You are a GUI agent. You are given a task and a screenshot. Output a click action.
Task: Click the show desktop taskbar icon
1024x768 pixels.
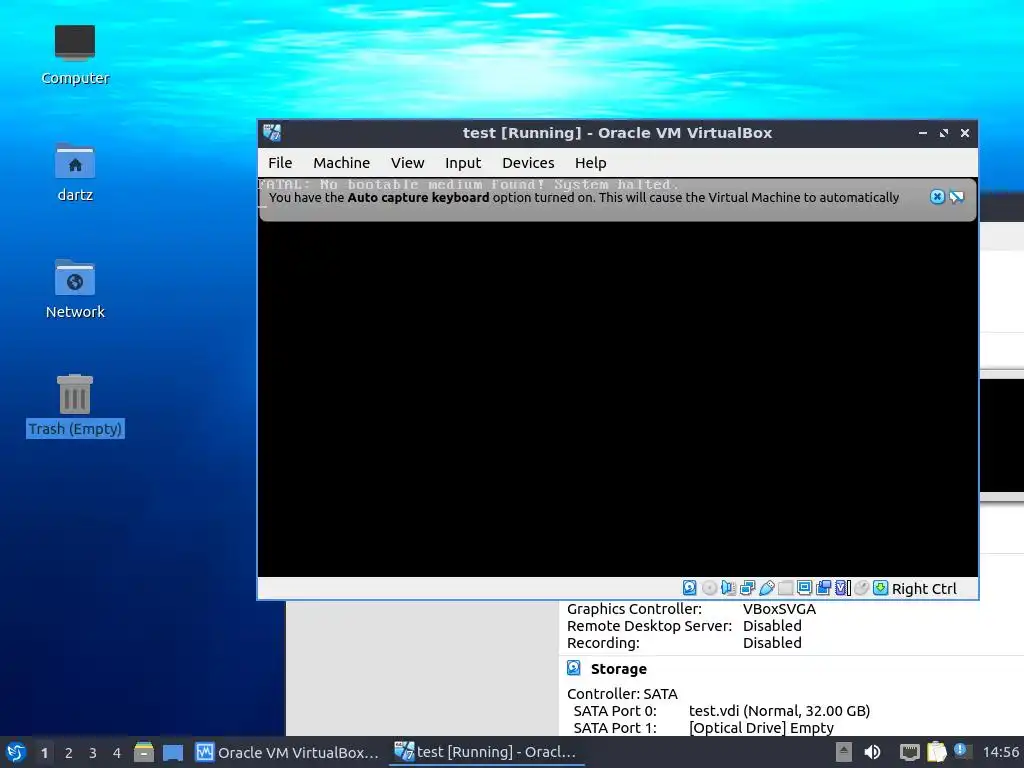click(173, 752)
